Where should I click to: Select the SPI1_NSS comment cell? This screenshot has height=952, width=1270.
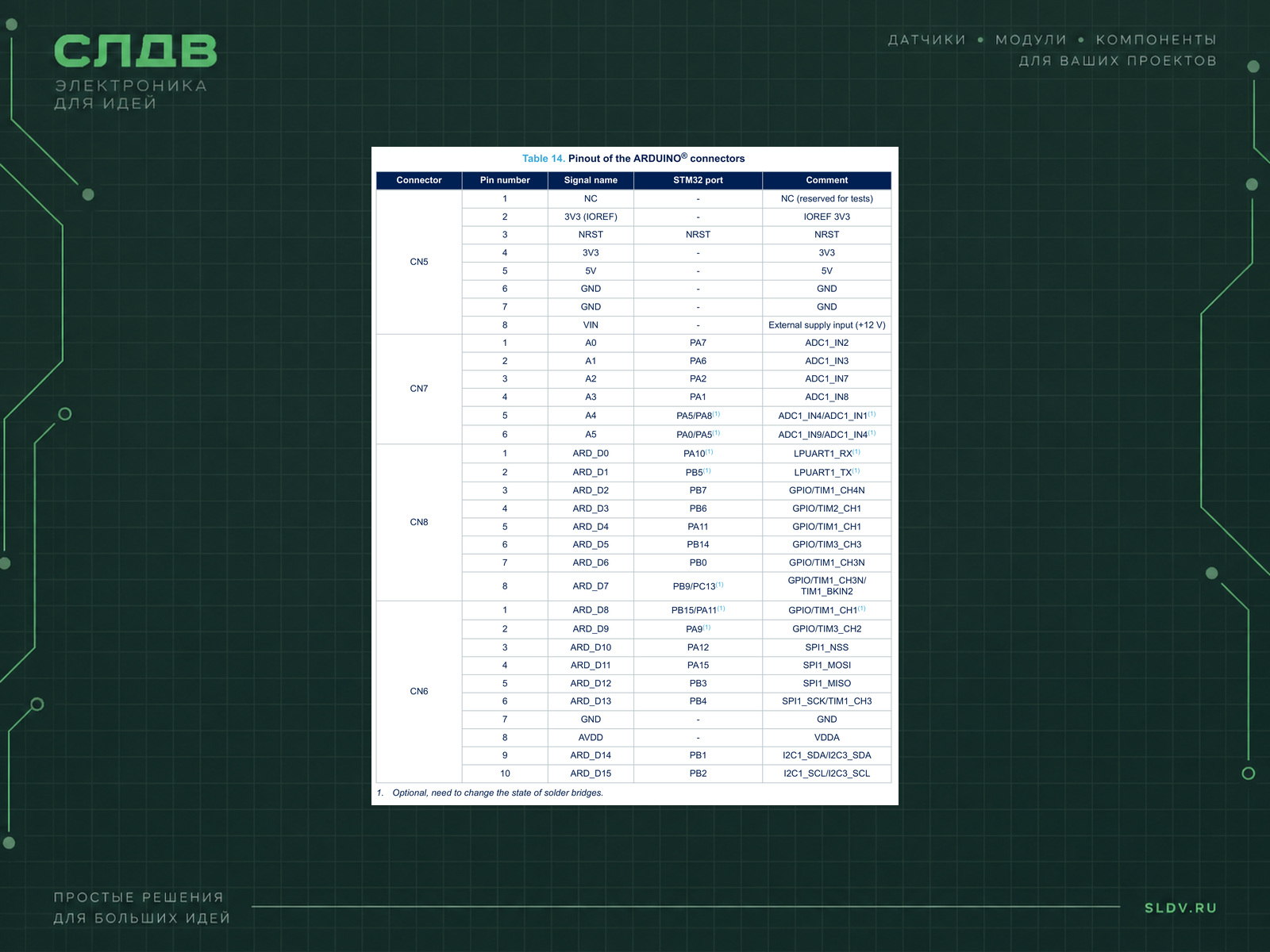pyautogui.click(x=827, y=647)
